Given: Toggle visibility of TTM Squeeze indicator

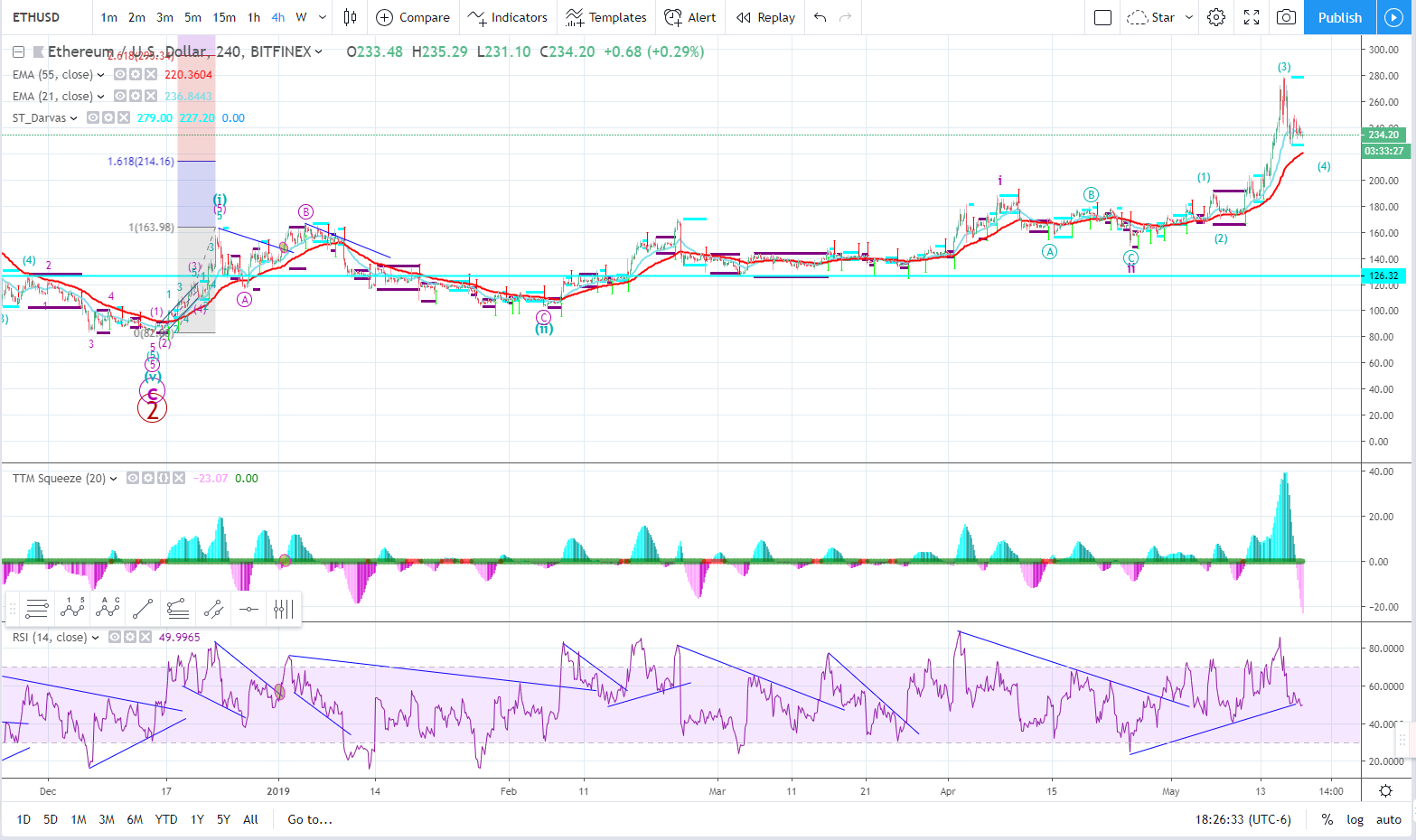Looking at the screenshot, I should pyautogui.click(x=133, y=478).
